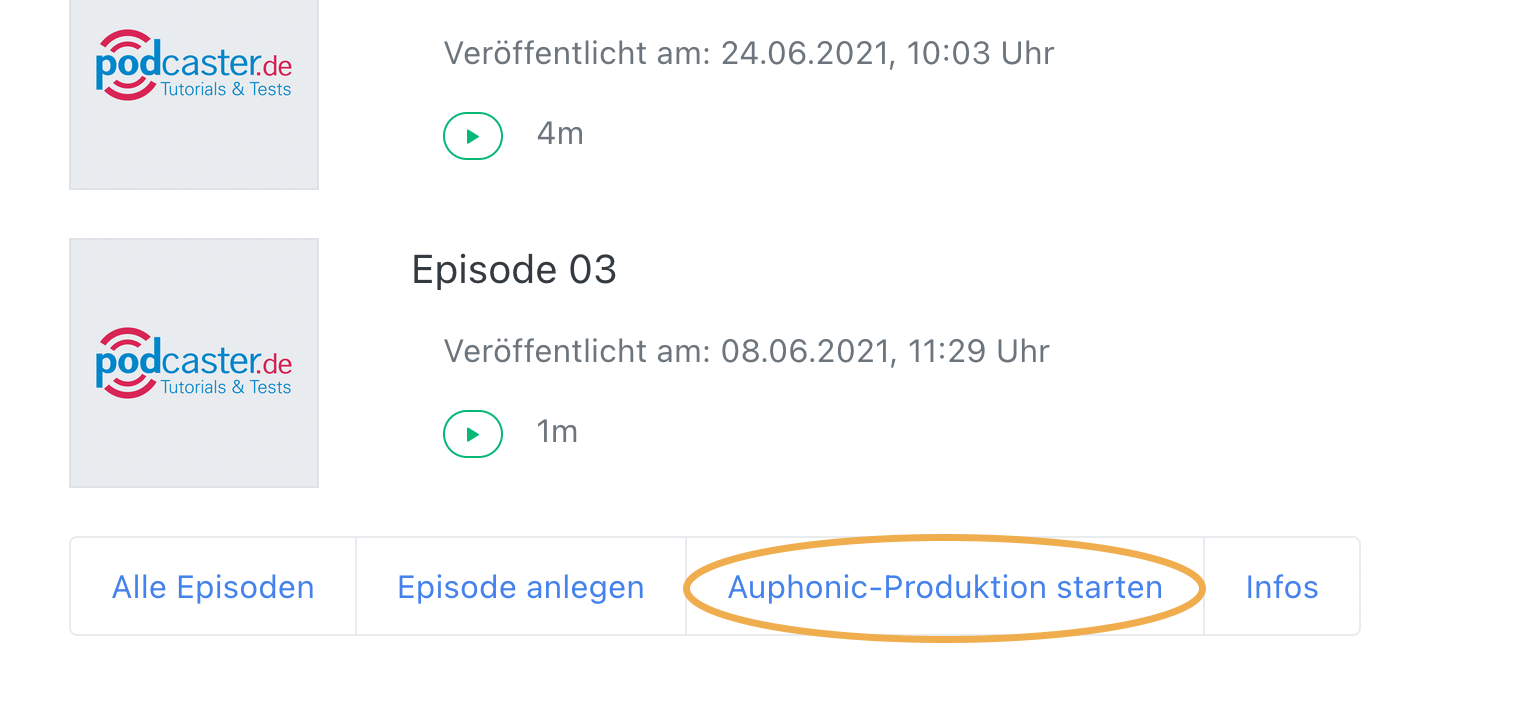Image resolution: width=1514 pixels, height=704 pixels.
Task: Click the 24.06.2021, 10:03 Uhr publication date
Action: click(887, 53)
